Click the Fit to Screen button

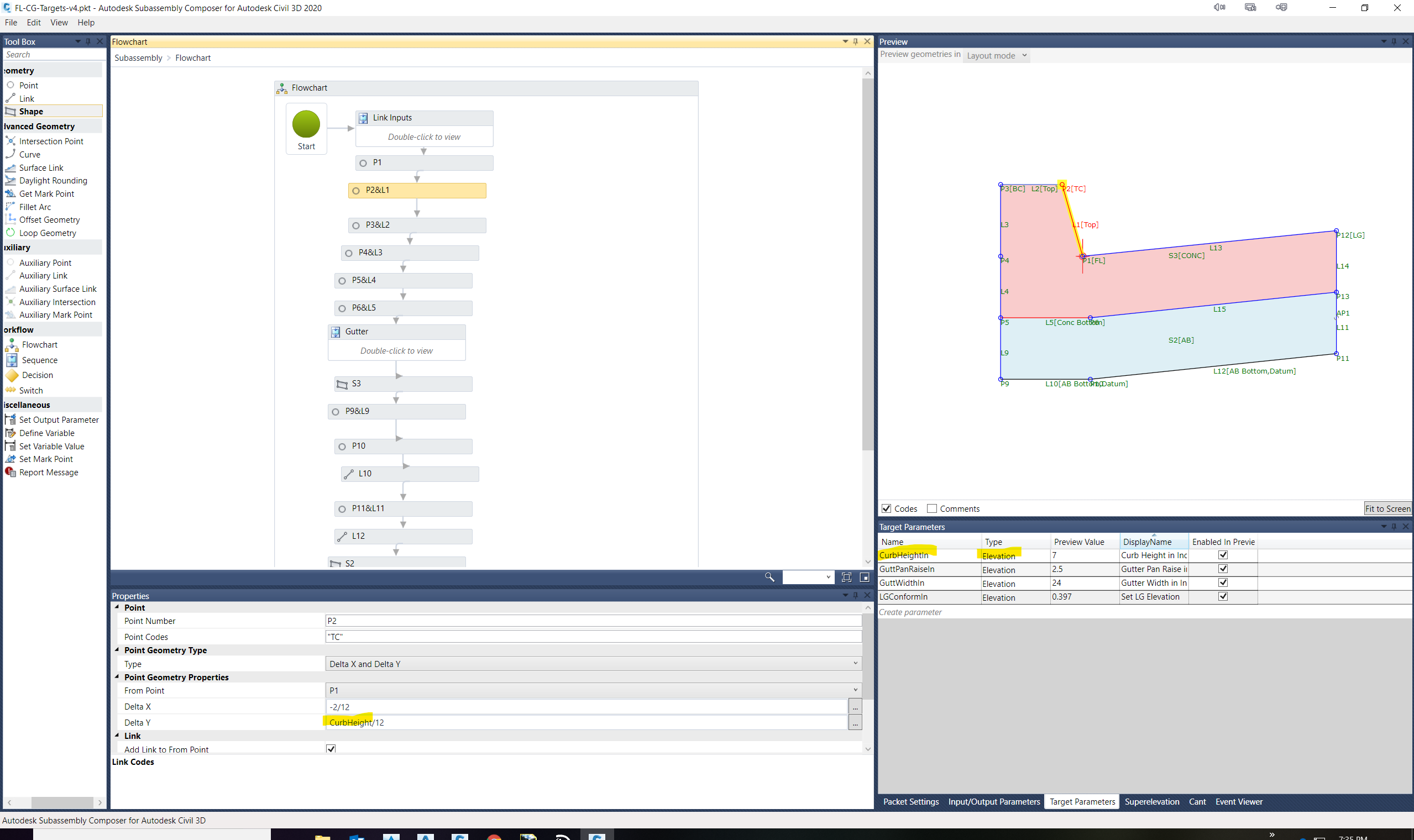pos(1387,508)
